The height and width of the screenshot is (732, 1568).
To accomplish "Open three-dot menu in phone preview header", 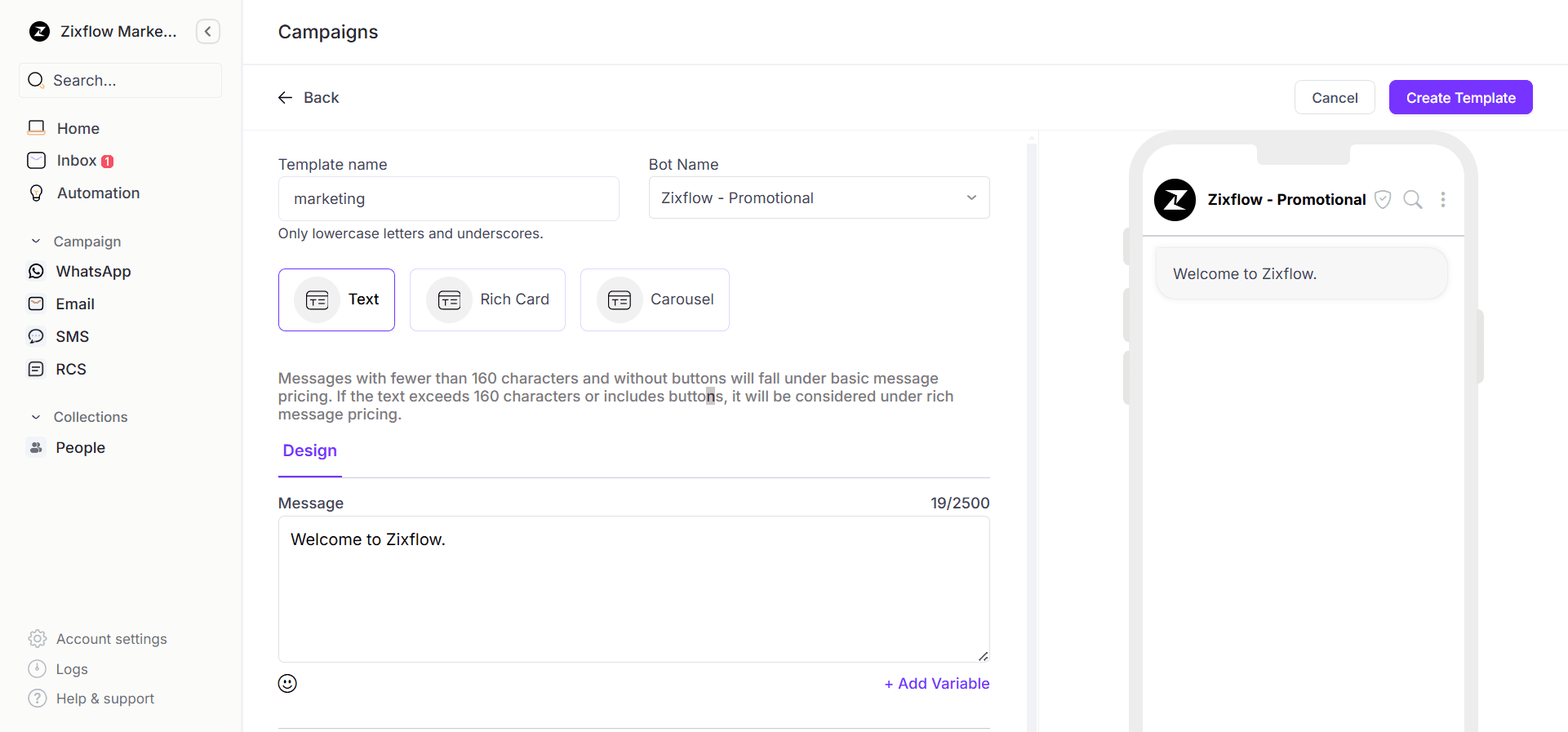I will tap(1442, 200).
